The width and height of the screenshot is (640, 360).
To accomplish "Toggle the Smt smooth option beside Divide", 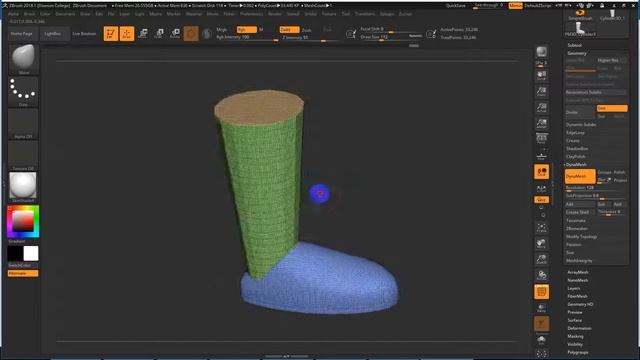I will 612,108.
